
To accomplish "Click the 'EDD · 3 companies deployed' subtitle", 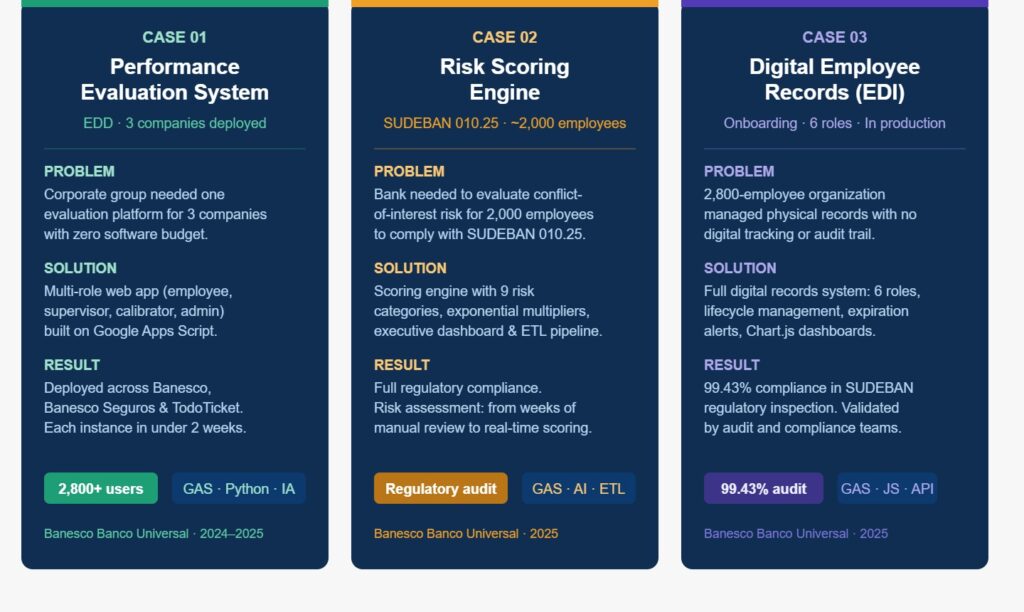I will [174, 123].
